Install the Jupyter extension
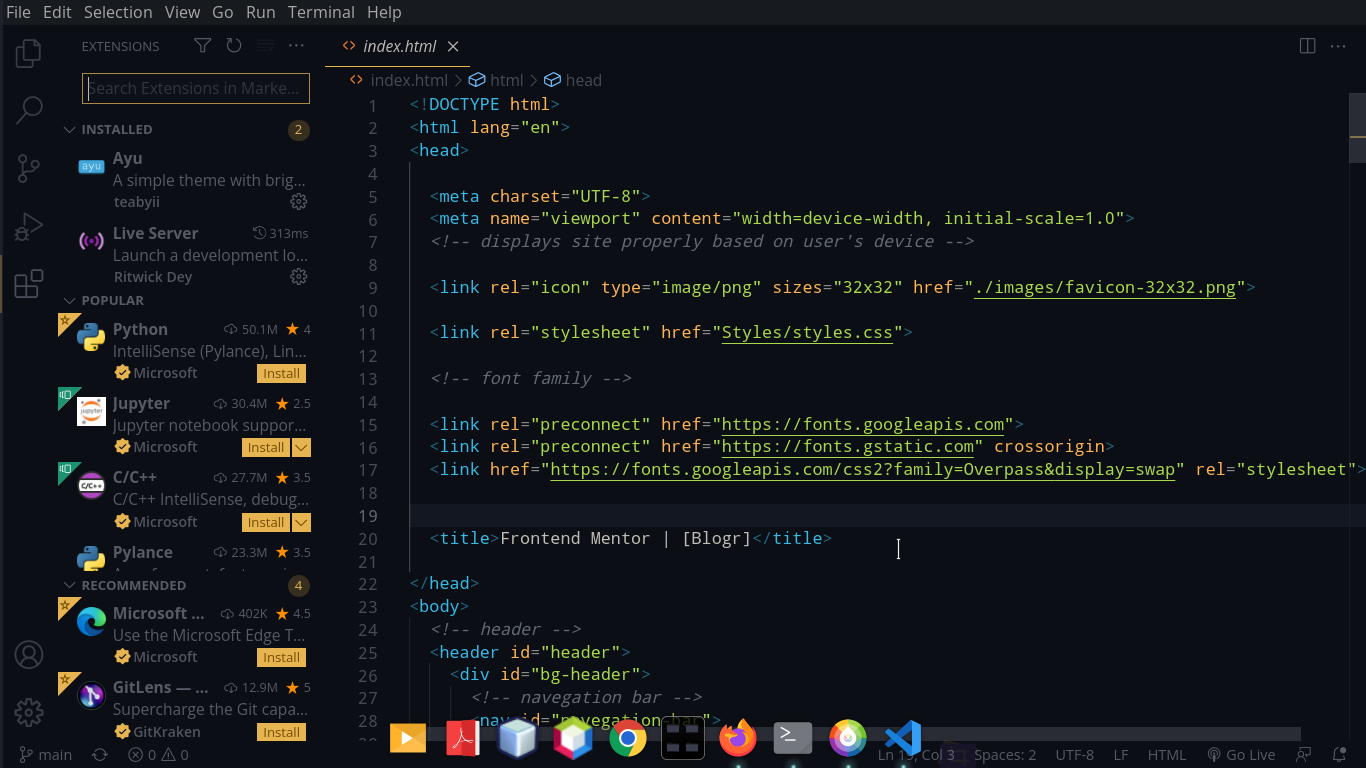Viewport: 1366px width, 768px height. click(266, 448)
